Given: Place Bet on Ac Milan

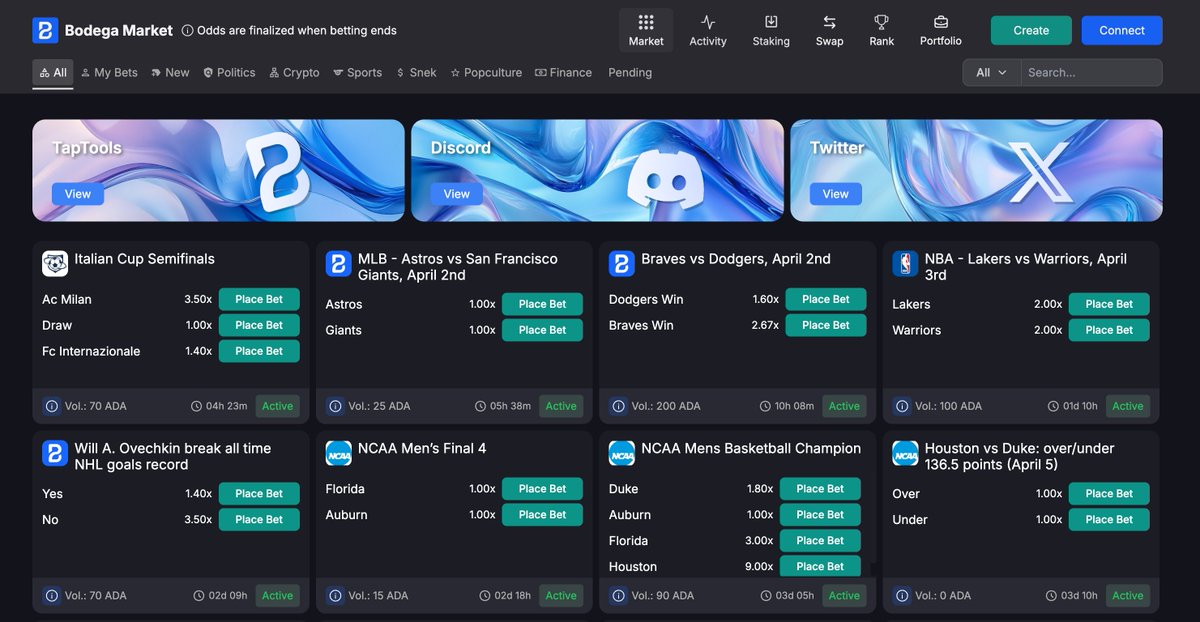Looking at the screenshot, I should coord(259,299).
